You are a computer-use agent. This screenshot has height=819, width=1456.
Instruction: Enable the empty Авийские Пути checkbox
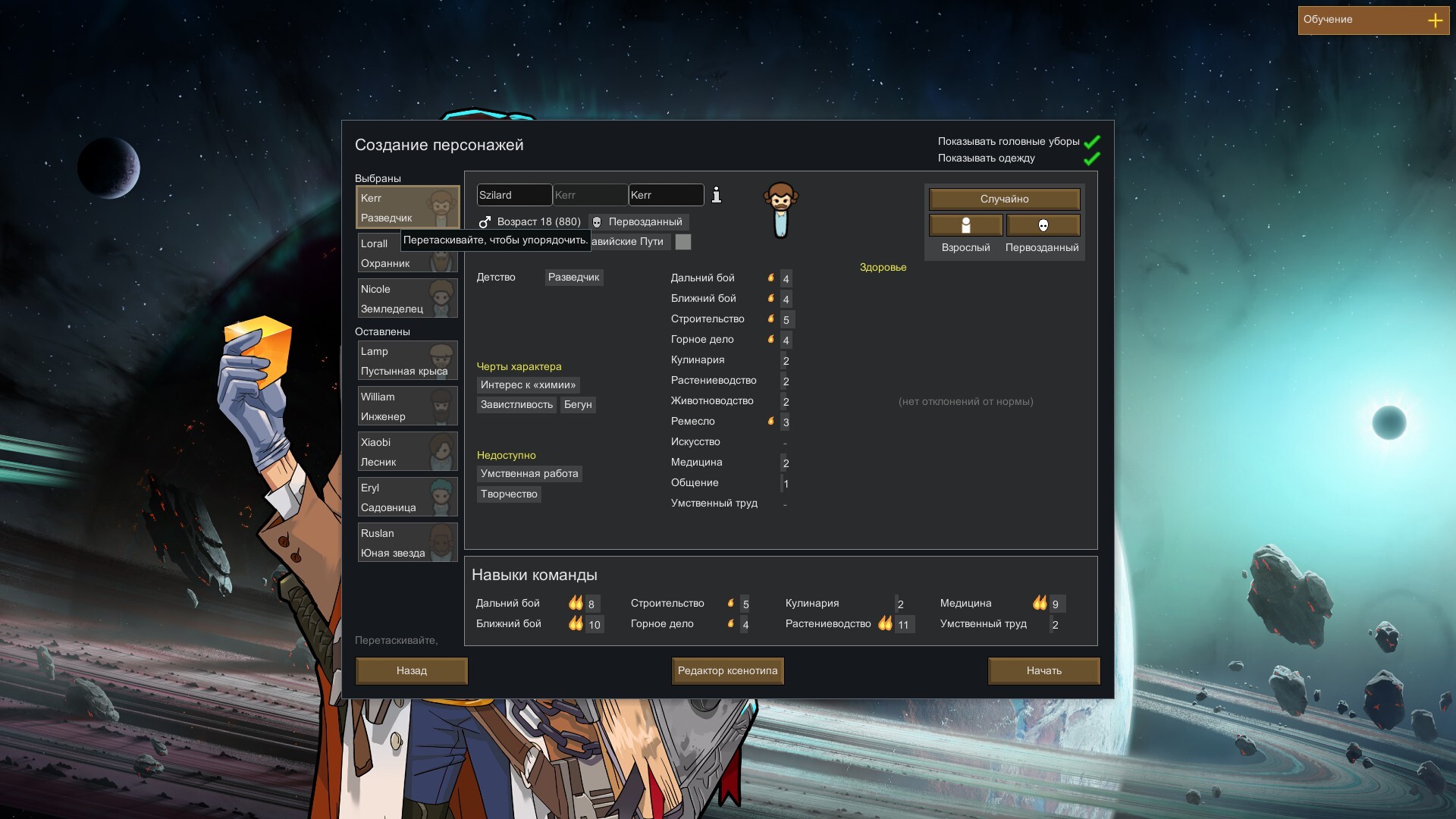point(682,241)
